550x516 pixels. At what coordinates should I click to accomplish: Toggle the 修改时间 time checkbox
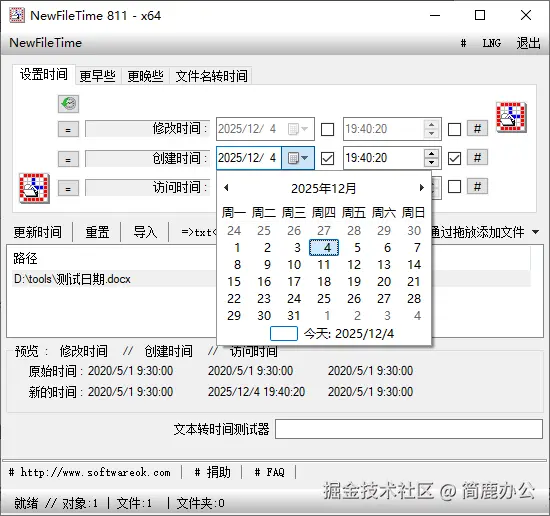tap(454, 129)
